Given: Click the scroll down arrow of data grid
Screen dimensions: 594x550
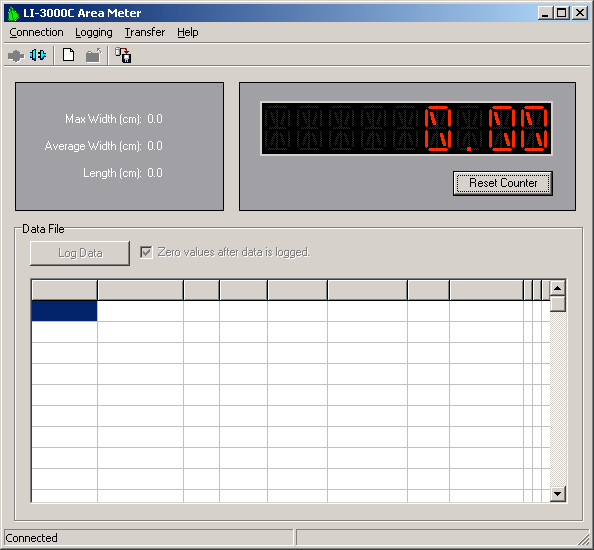Looking at the screenshot, I should (x=558, y=494).
